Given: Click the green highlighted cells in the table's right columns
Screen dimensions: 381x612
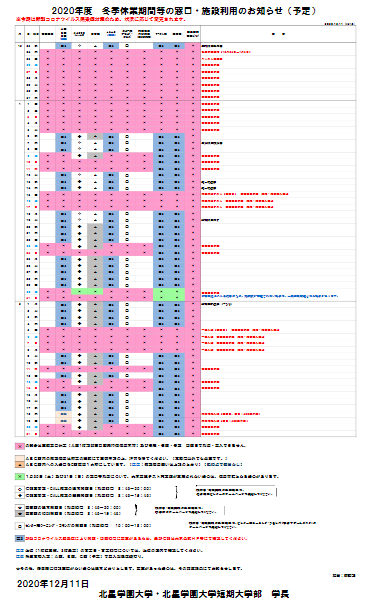Looking at the screenshot, I should 169,295.
